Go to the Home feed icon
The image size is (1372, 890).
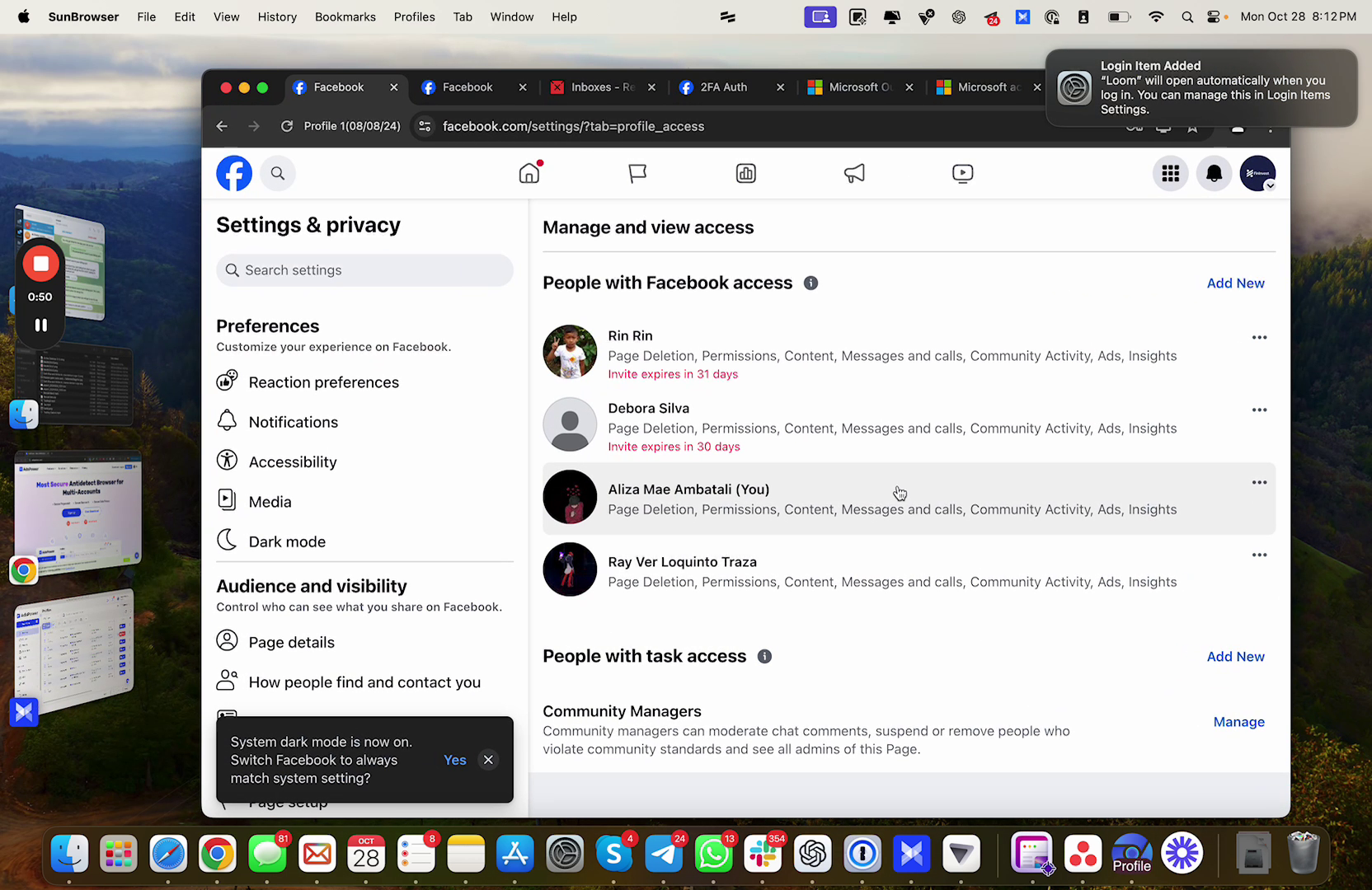click(x=529, y=173)
